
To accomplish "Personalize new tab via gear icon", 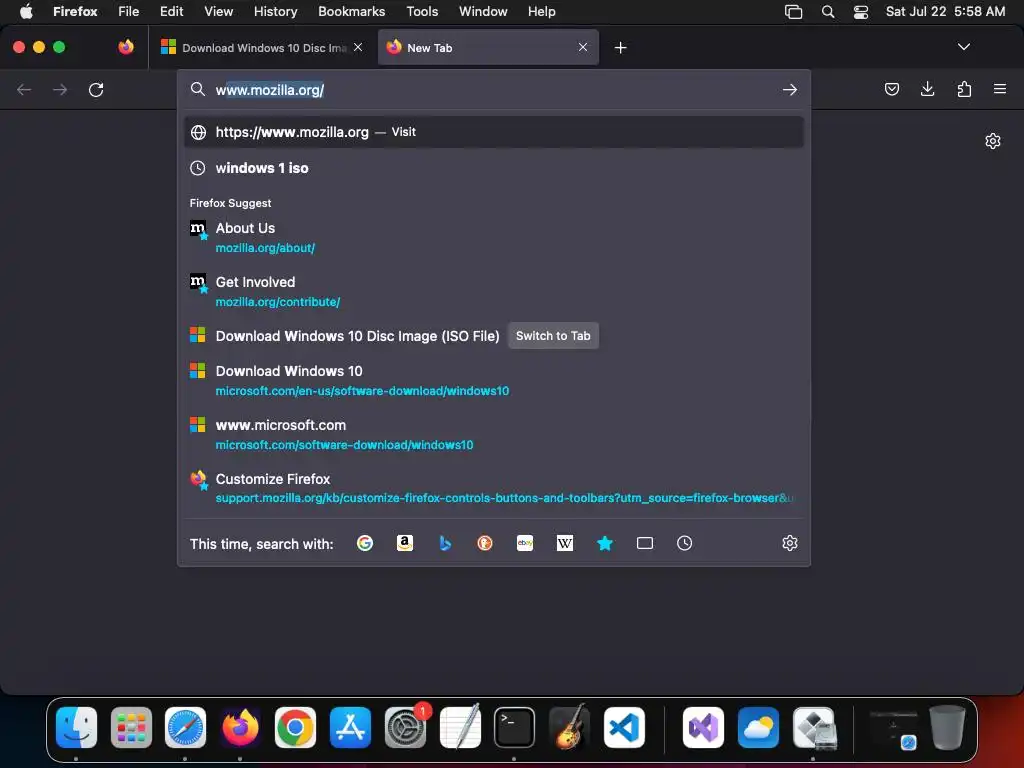I will pos(993,141).
